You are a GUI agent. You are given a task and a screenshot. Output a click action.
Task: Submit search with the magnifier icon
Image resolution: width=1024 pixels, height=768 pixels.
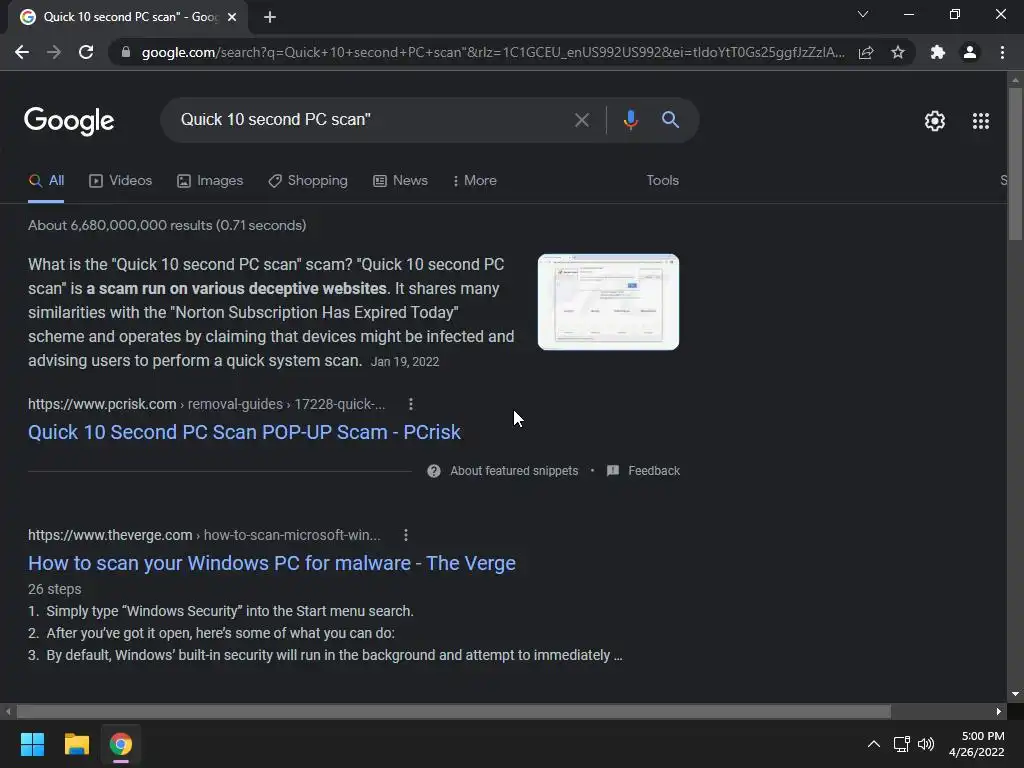tap(671, 120)
